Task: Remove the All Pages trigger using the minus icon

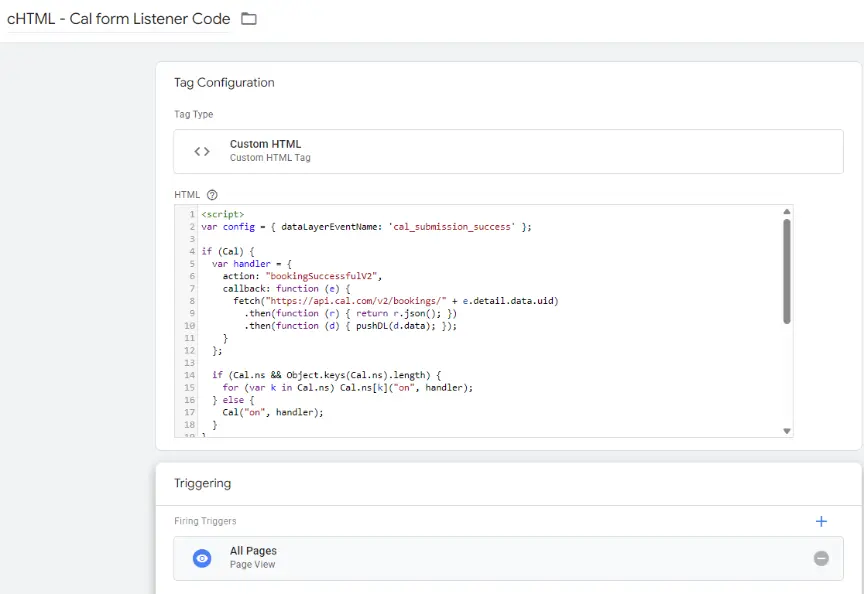Action: click(x=821, y=558)
